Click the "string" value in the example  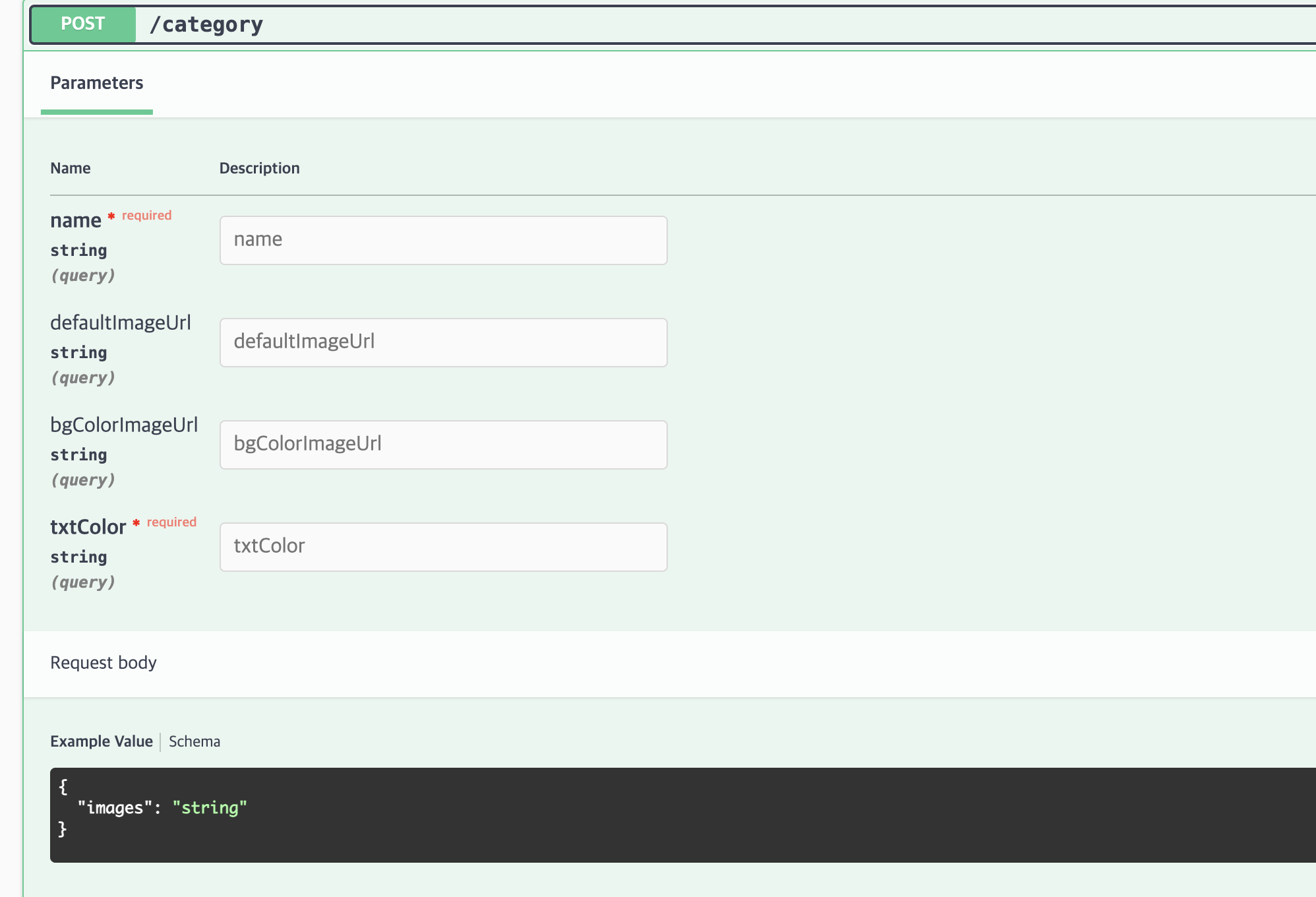point(210,808)
